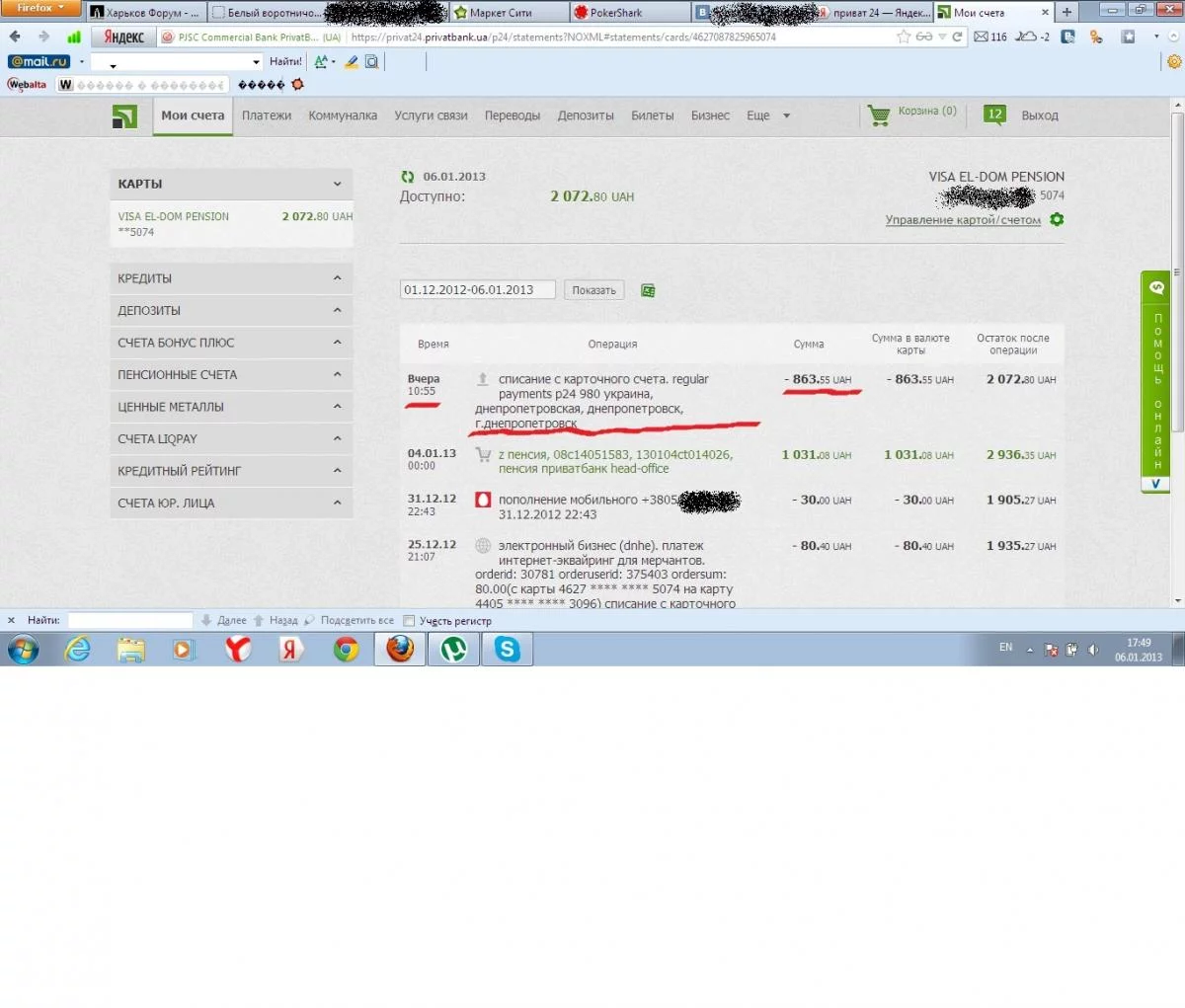
Task: Open the Платежи menu item
Action: [267, 116]
